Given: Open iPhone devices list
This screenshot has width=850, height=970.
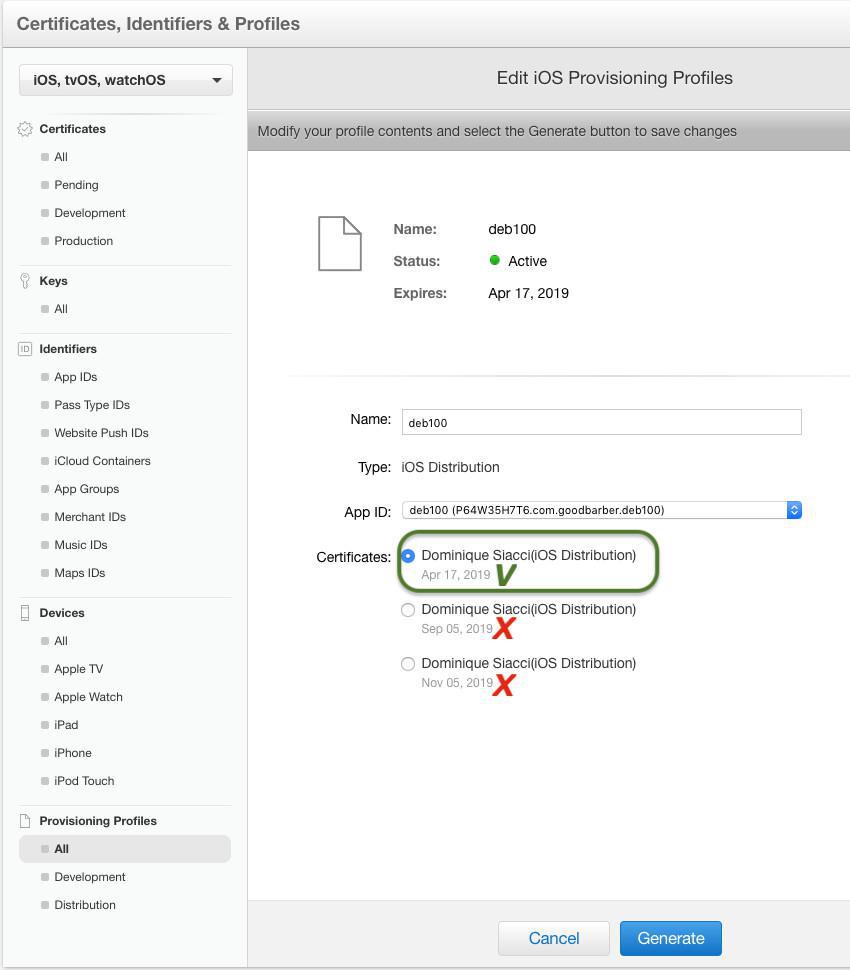Looking at the screenshot, I should click(73, 753).
